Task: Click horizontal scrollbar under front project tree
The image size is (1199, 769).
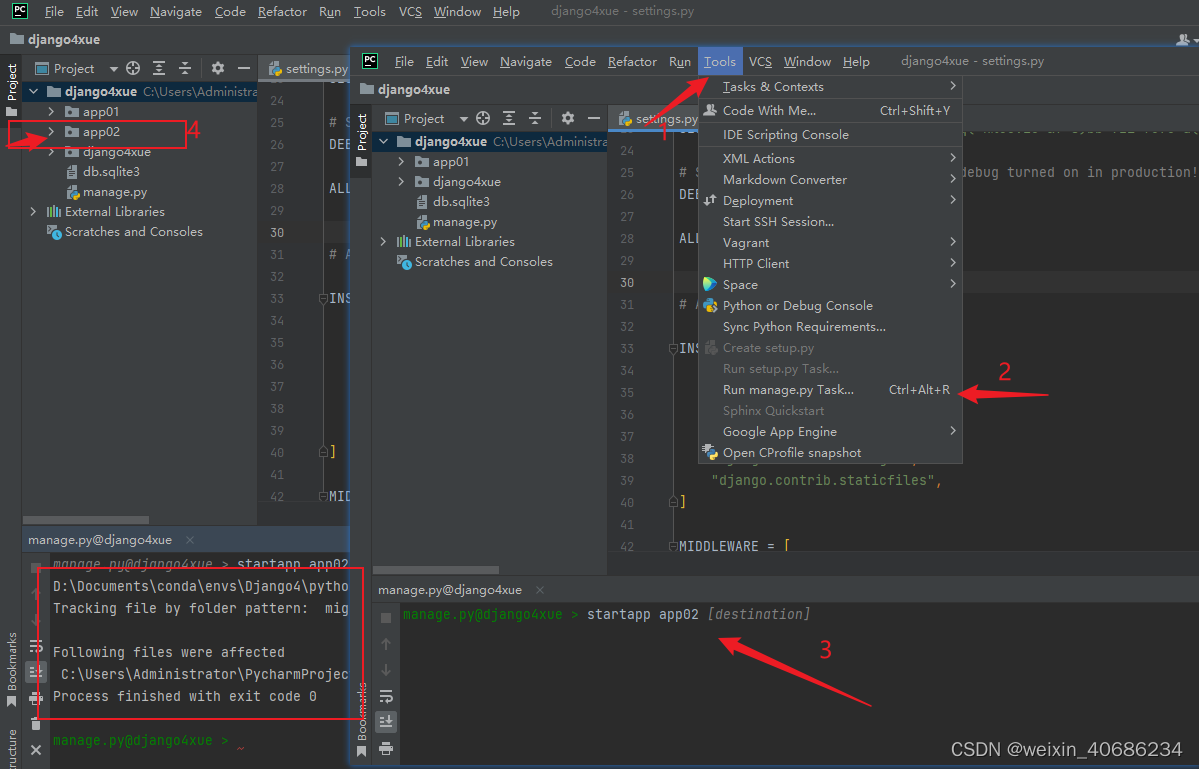Action: tap(436, 569)
